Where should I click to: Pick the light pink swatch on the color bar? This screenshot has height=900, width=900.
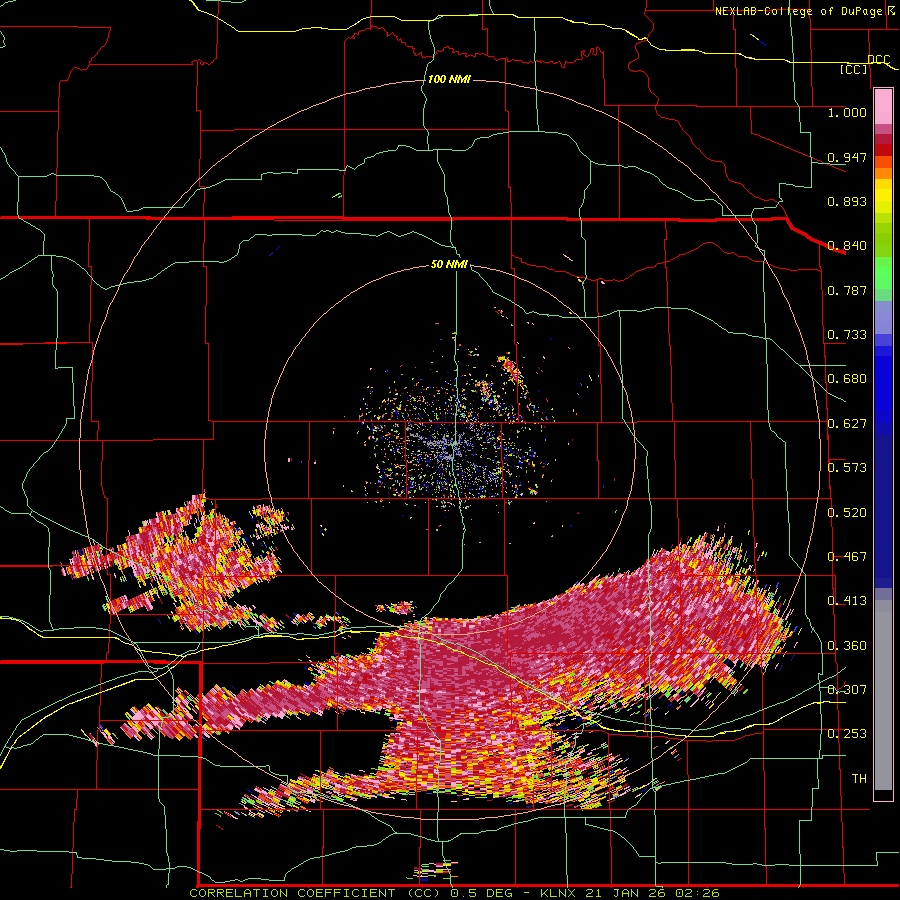[x=883, y=106]
